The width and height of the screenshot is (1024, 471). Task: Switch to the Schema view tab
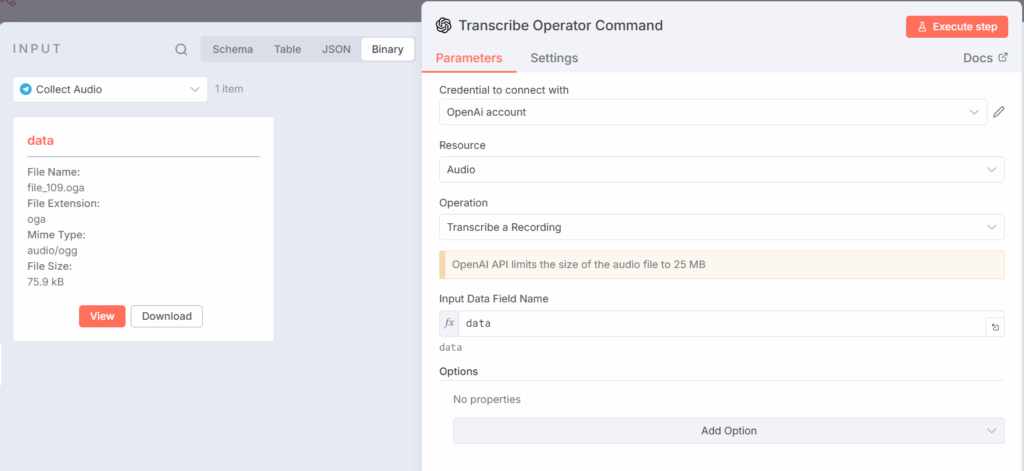232,49
